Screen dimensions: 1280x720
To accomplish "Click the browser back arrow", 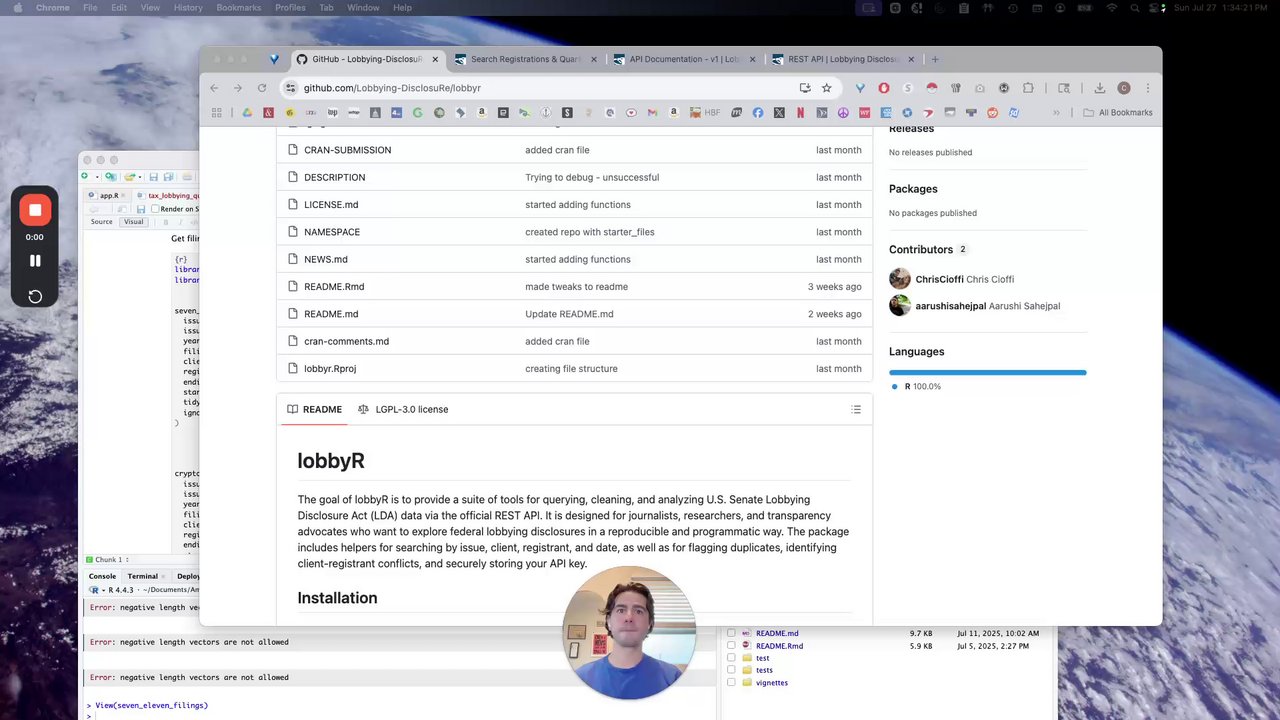I will tap(214, 88).
